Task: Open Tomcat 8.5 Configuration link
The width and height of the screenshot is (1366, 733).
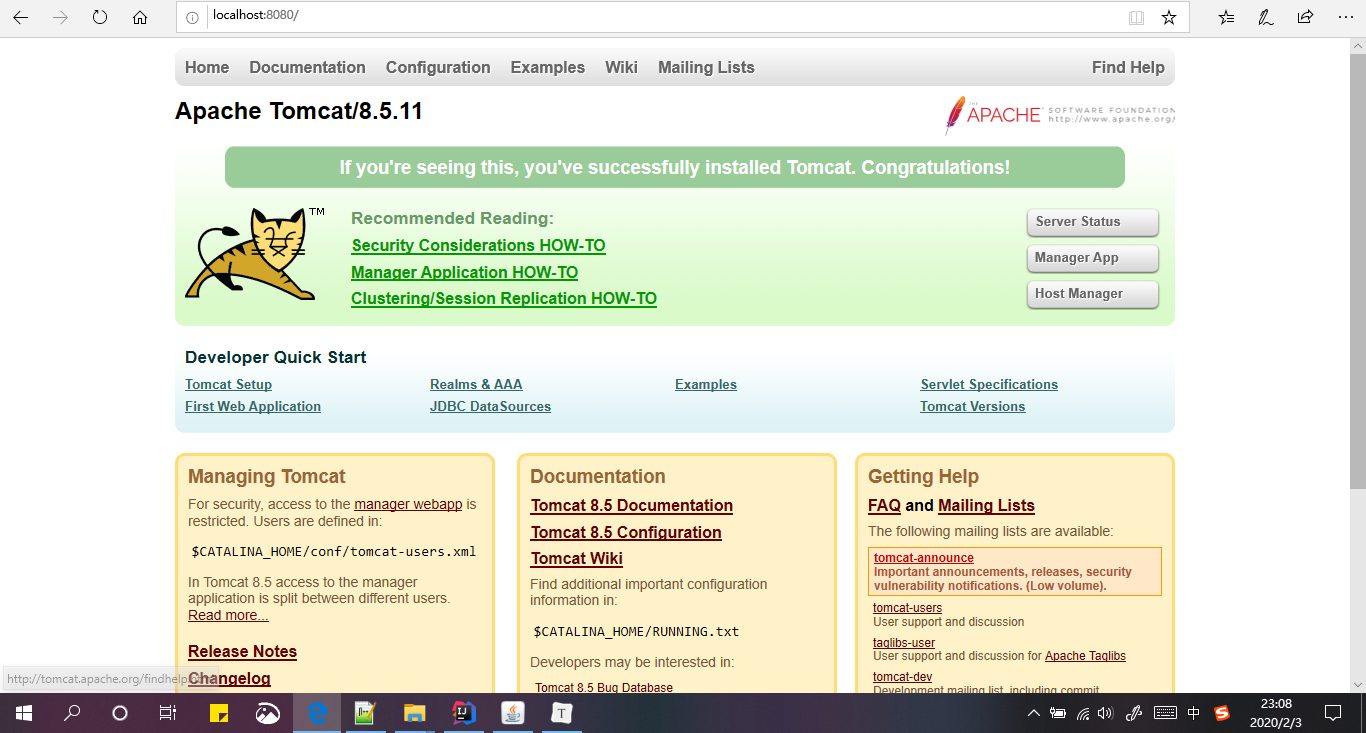Action: pos(626,532)
